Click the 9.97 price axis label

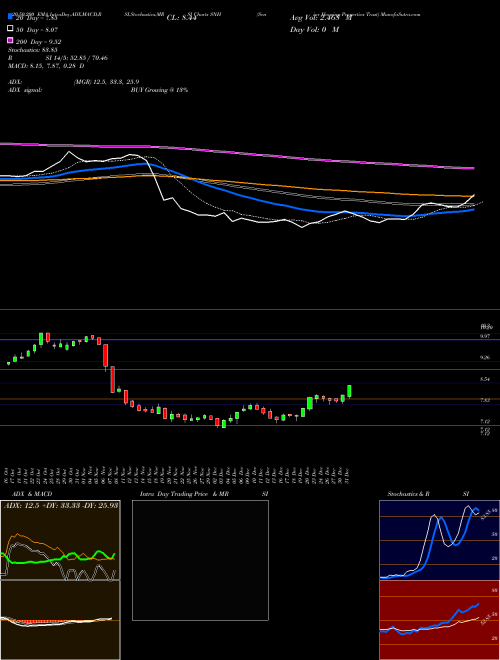click(485, 336)
